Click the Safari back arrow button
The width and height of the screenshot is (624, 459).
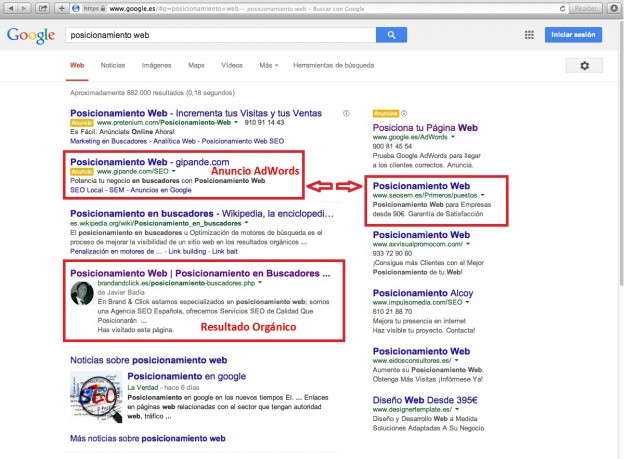point(10,8)
